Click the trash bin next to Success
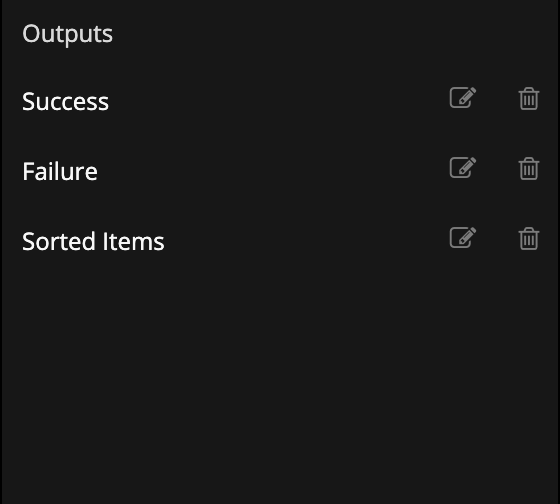 (529, 98)
